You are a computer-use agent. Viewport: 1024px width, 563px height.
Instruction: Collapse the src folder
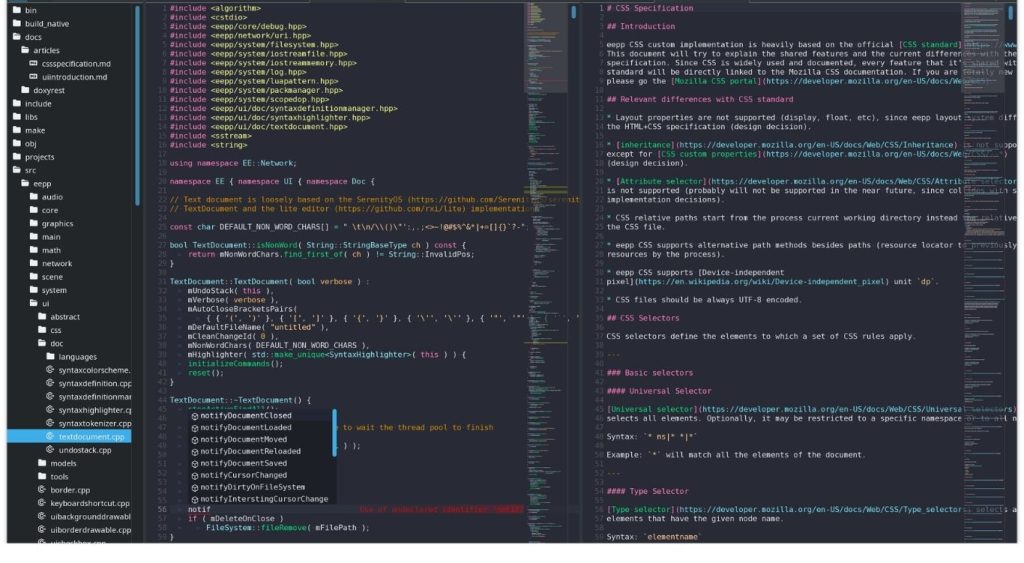coord(17,170)
